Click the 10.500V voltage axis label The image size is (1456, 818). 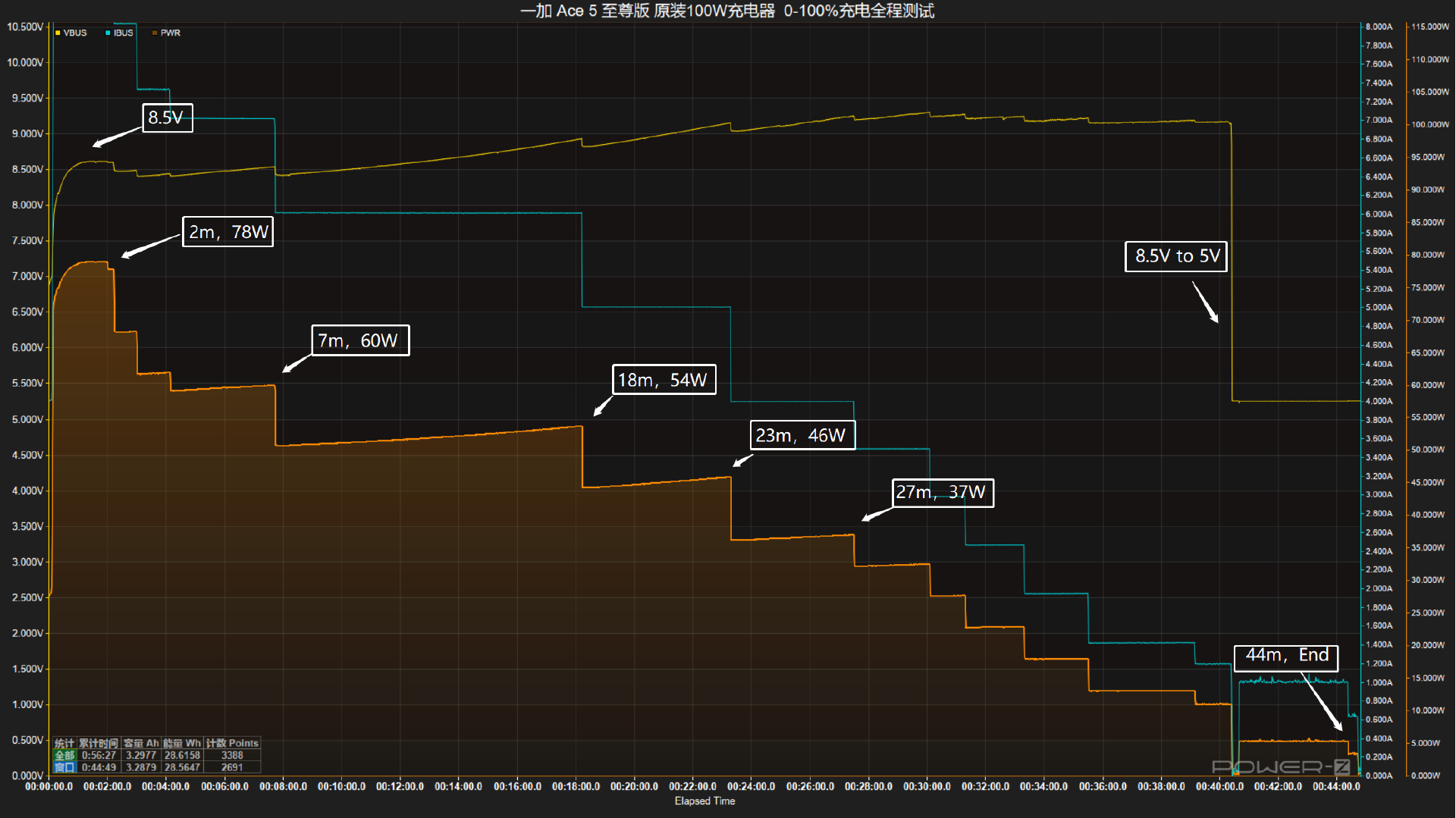tap(25, 27)
